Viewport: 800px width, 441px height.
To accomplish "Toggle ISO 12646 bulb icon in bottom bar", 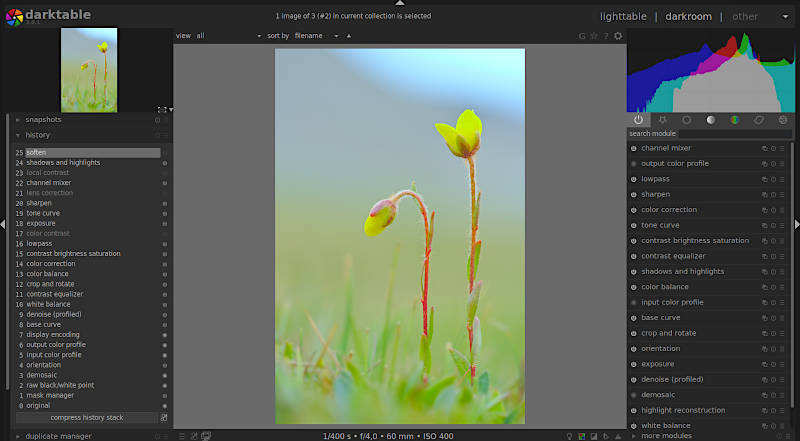I will click(569, 436).
